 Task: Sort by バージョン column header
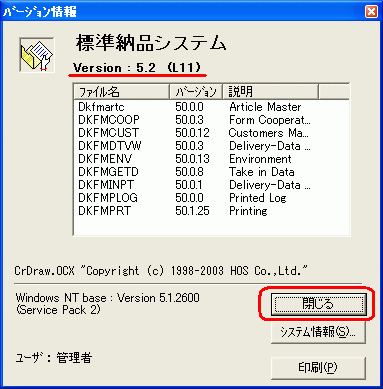[196, 92]
